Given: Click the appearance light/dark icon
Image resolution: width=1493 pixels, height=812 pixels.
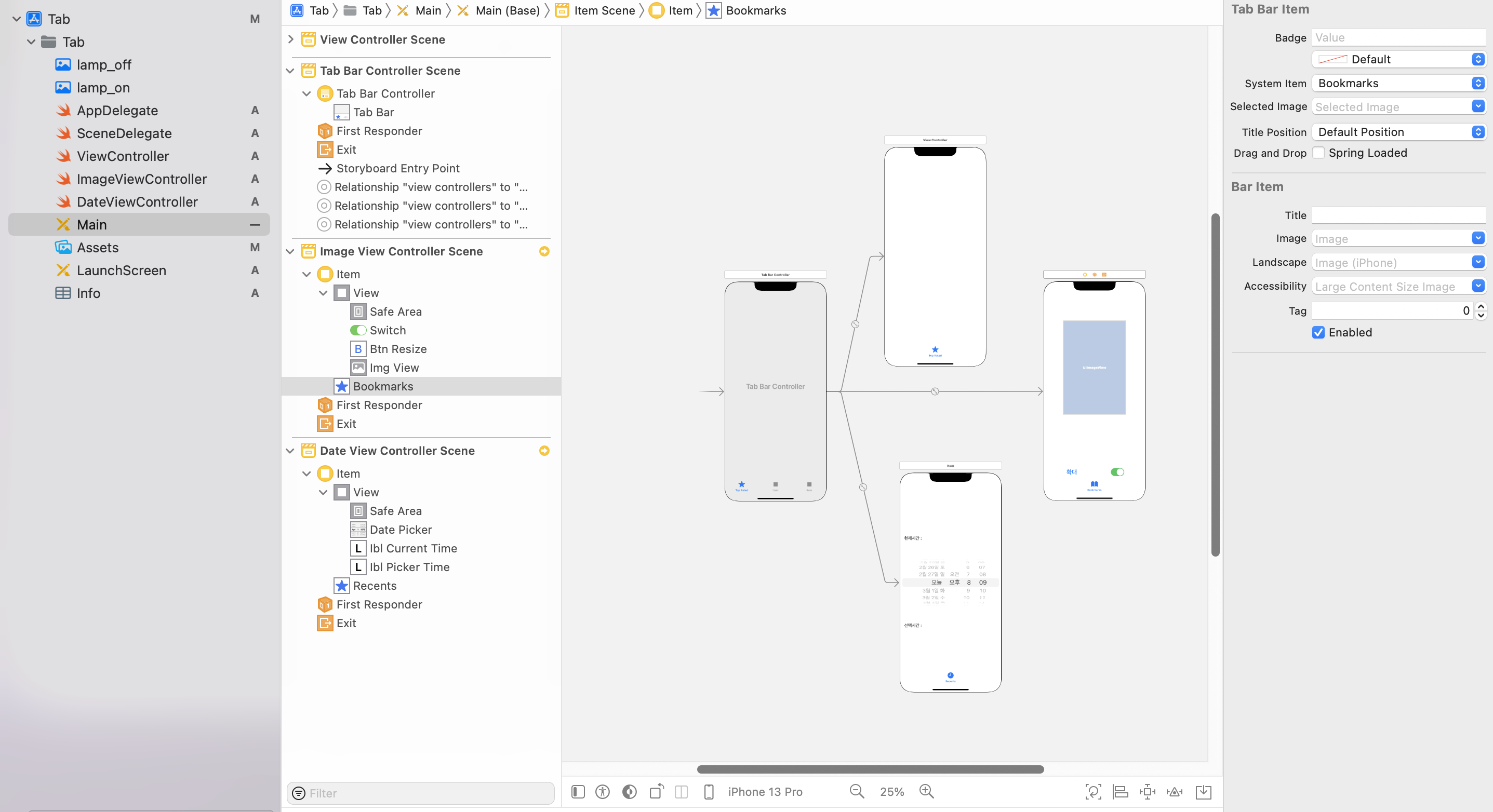Looking at the screenshot, I should pos(630,792).
